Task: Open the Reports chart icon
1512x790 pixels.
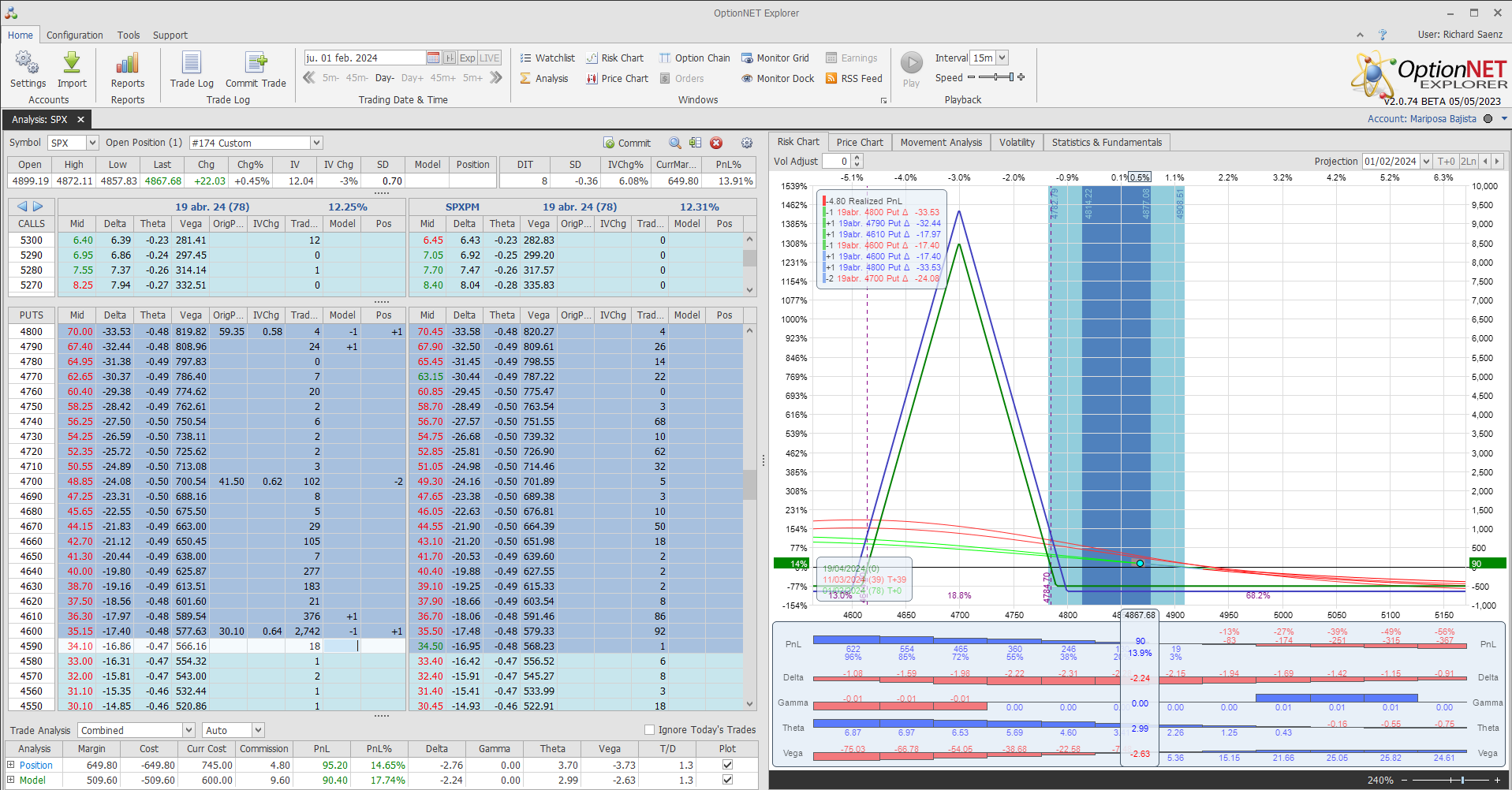Action: click(x=127, y=63)
